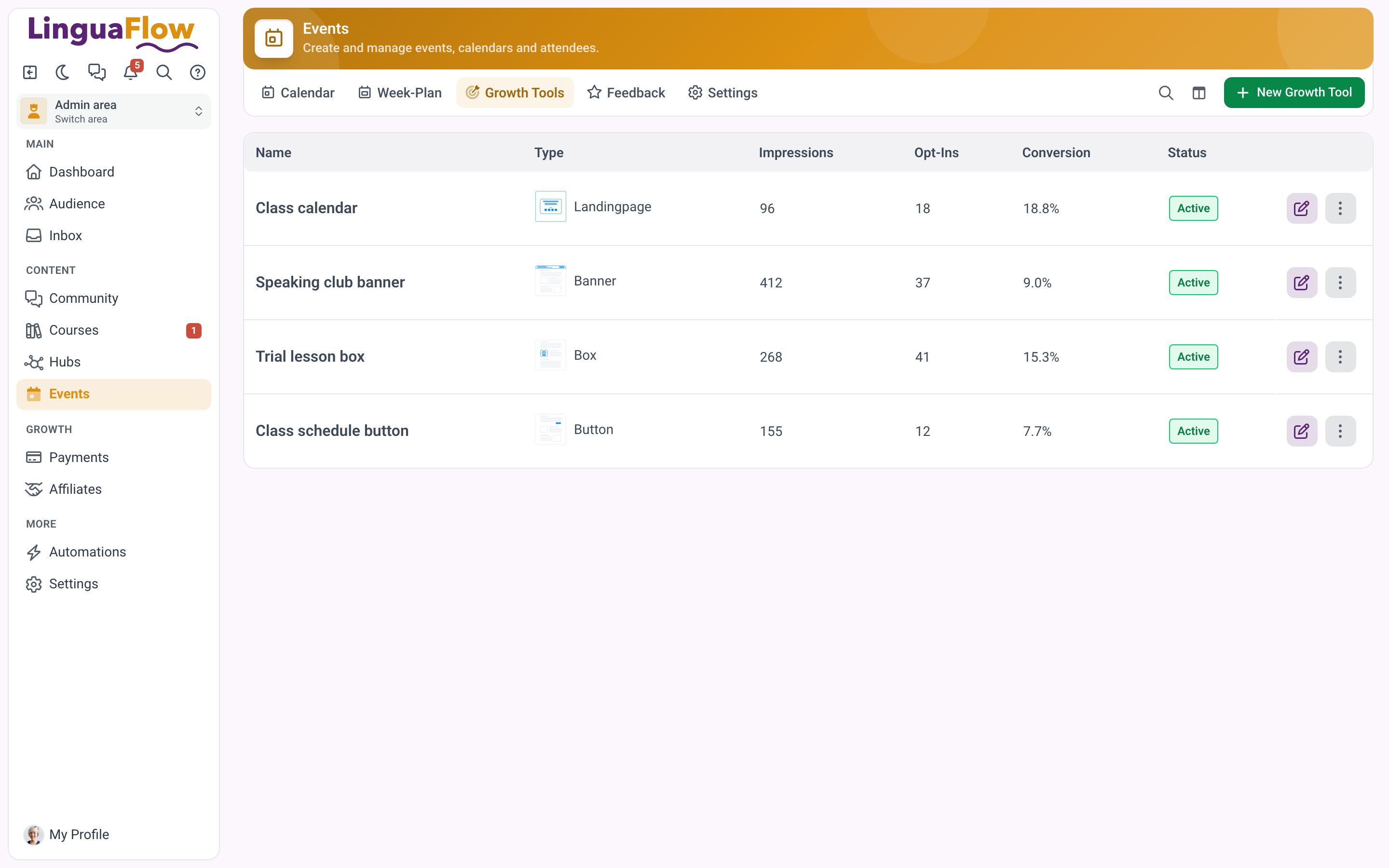Open more options for Class calendar
This screenshot has height=868, width=1389.
tap(1340, 208)
